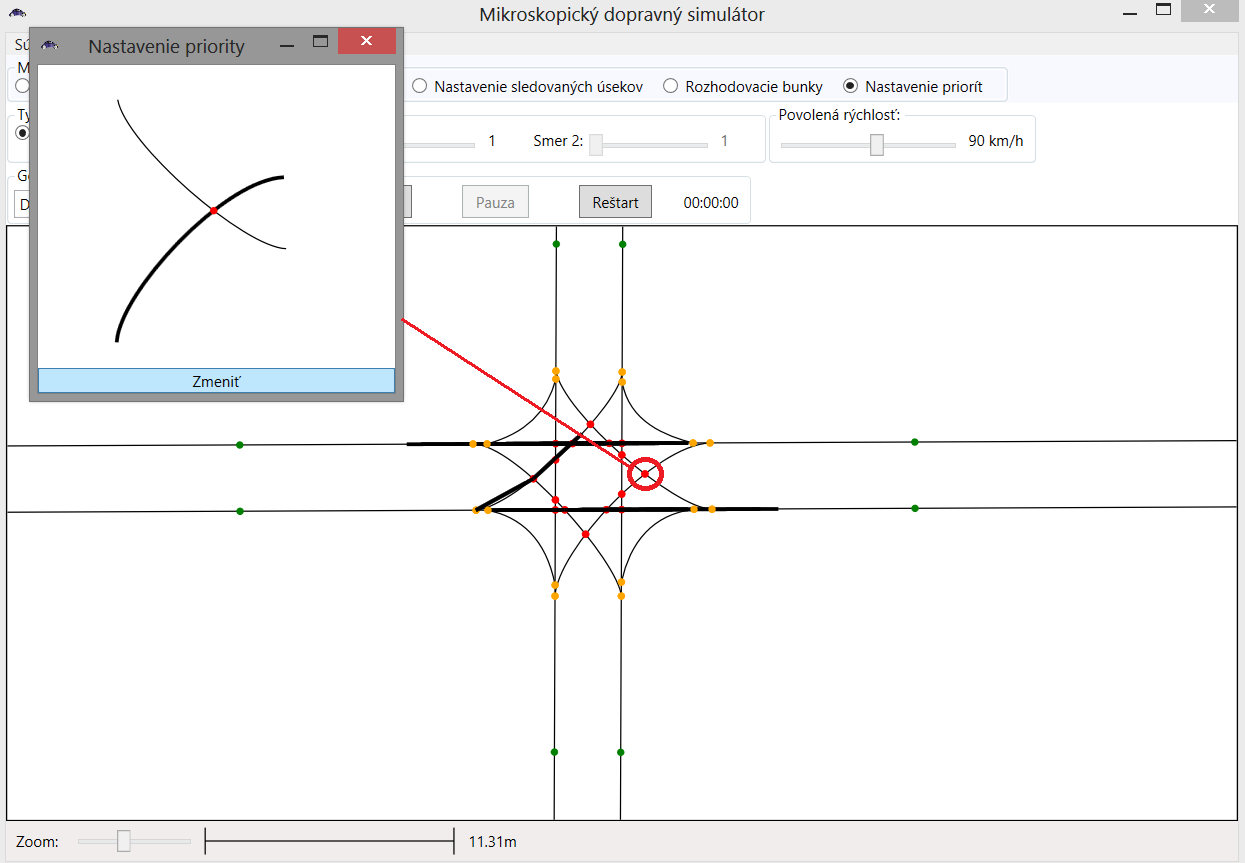Viewport: 1245px width, 863px height.
Task: Select the bottommost red conflict node in the intersection
Action: click(x=585, y=534)
